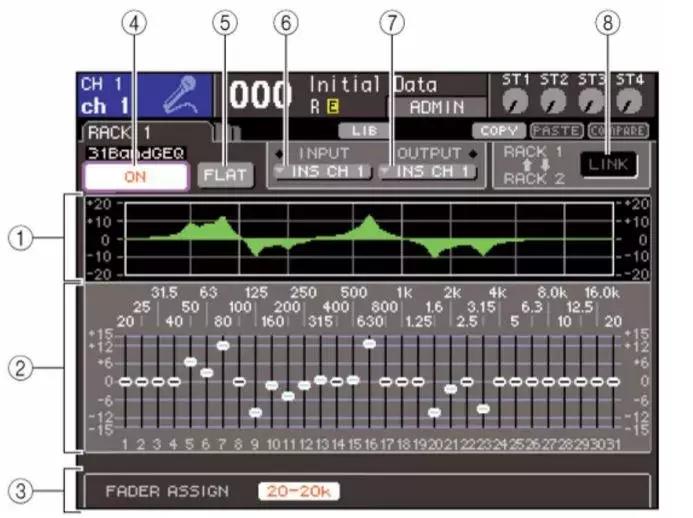Click the green EQ response graph
Image resolution: width=693 pixels, height=518 pixels.
point(369,239)
